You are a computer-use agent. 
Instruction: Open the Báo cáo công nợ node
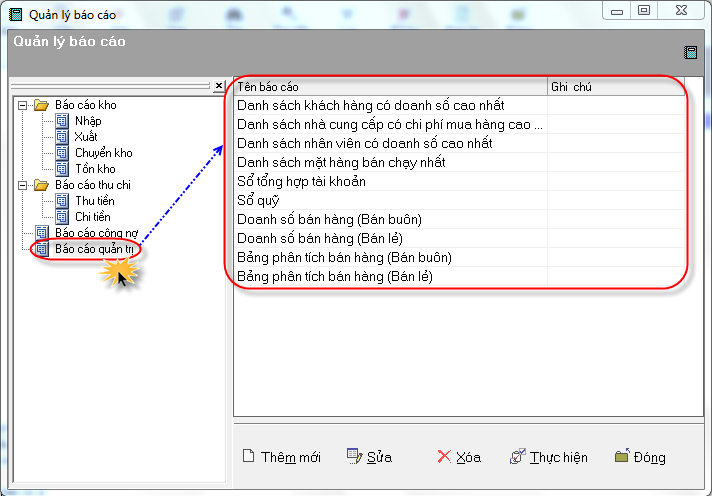tap(96, 233)
